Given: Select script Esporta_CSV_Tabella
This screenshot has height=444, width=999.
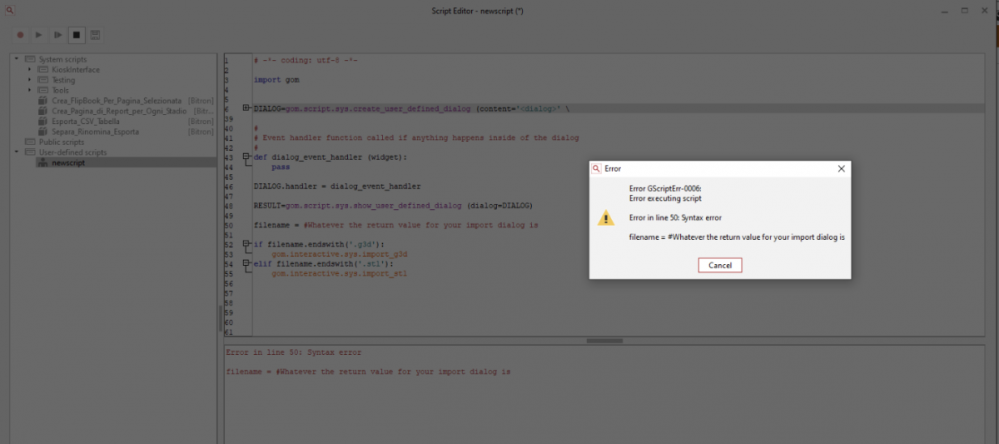Looking at the screenshot, I should click(x=85, y=121).
